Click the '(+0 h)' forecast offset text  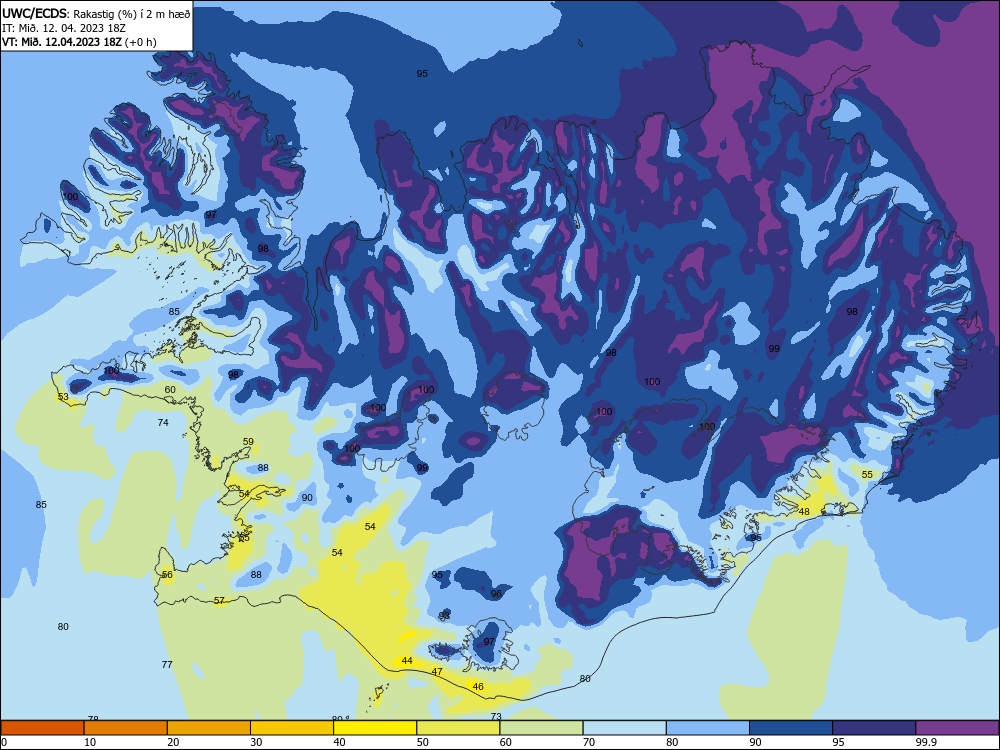[141, 41]
